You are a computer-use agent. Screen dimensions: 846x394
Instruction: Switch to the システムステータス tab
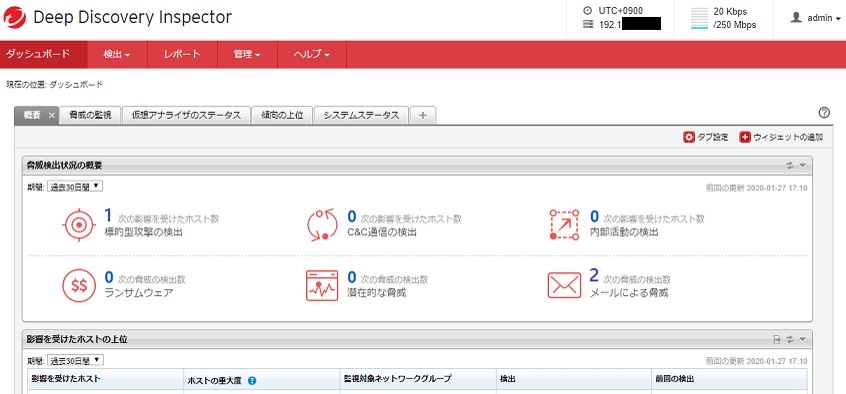coord(361,116)
